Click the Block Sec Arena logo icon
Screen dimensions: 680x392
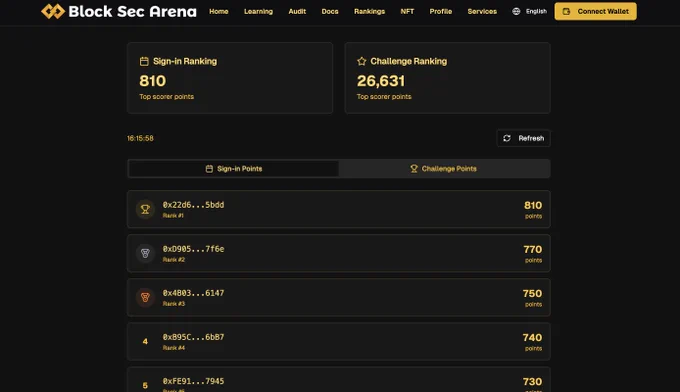click(53, 11)
